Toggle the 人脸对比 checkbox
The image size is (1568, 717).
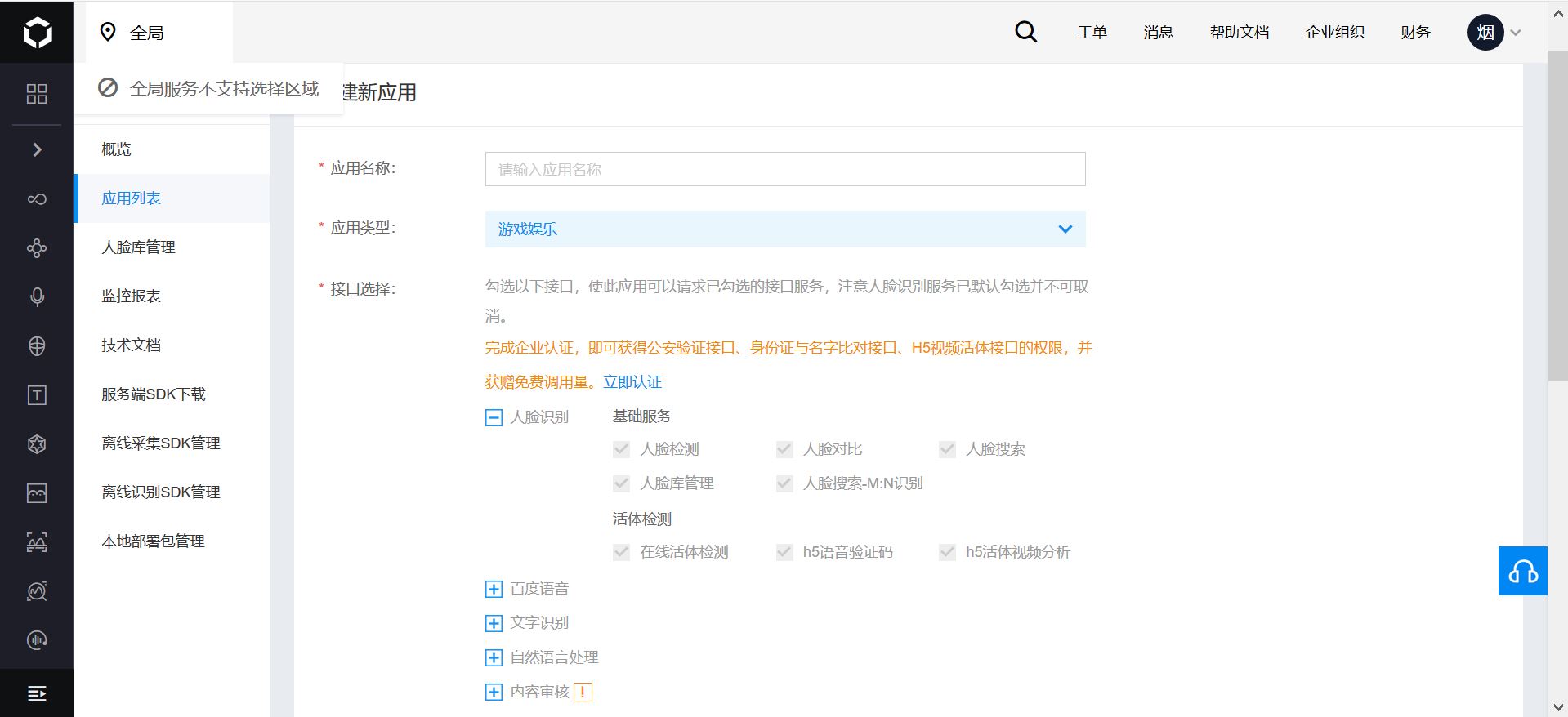(x=784, y=449)
